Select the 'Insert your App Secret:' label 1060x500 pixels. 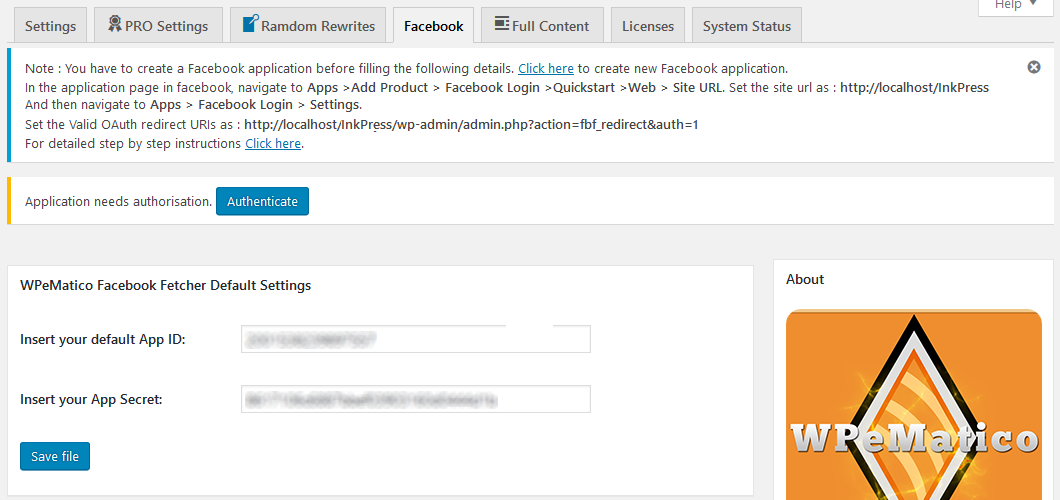[91, 399]
